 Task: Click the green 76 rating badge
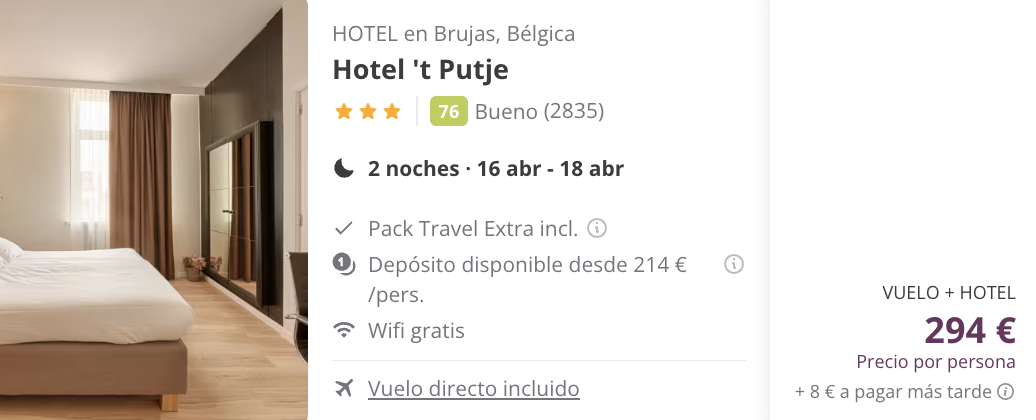449,111
